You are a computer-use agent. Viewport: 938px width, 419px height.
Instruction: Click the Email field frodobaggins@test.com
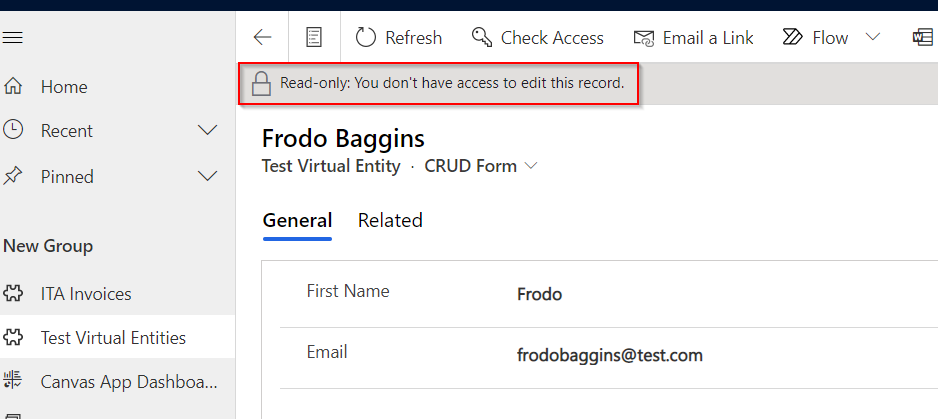[610, 356]
